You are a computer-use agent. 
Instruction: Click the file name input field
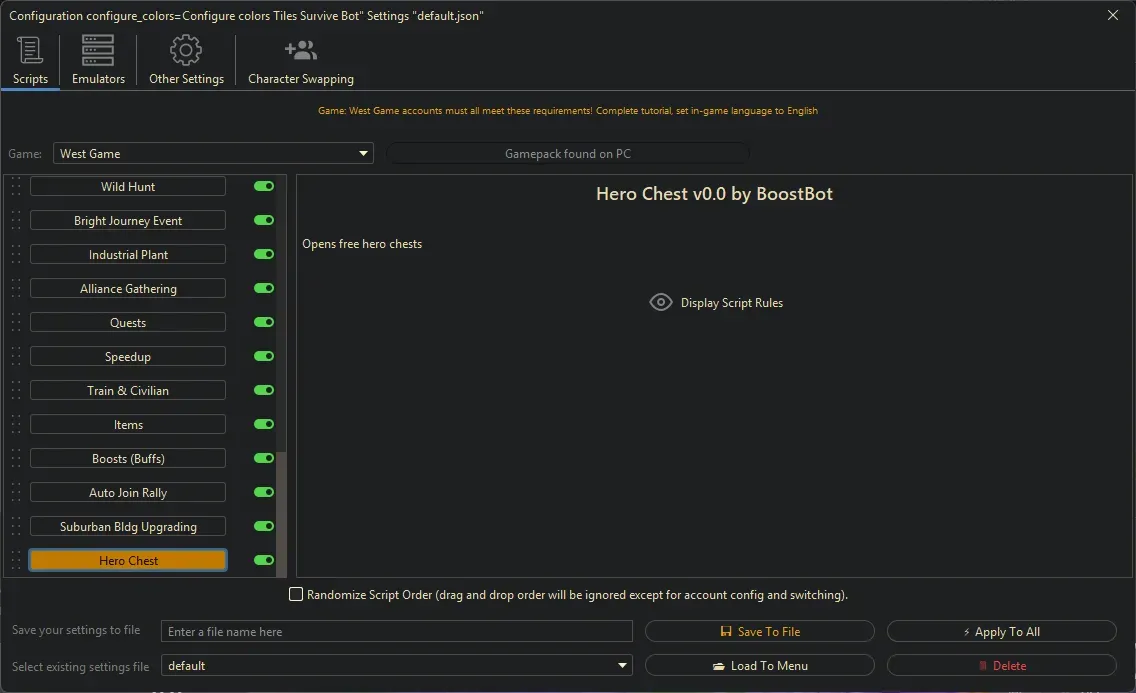396,631
